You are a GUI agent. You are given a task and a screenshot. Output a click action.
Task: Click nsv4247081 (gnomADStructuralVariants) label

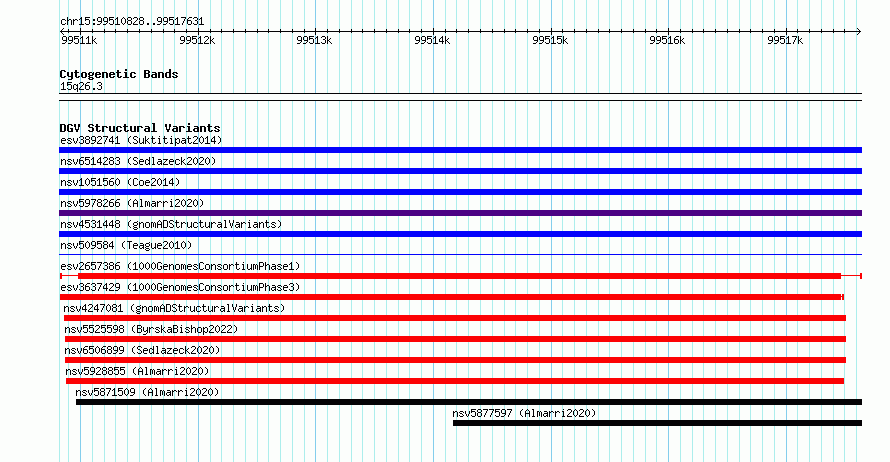(x=174, y=308)
